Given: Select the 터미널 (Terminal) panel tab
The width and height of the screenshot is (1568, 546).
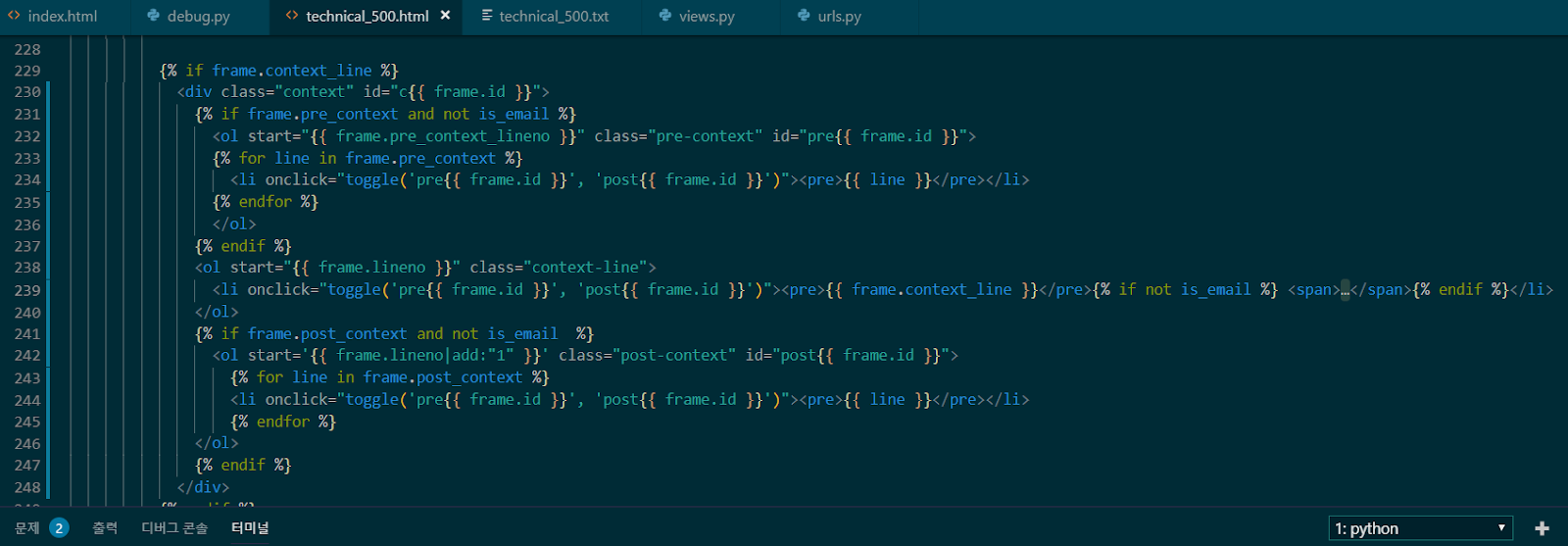Looking at the screenshot, I should 250,528.
